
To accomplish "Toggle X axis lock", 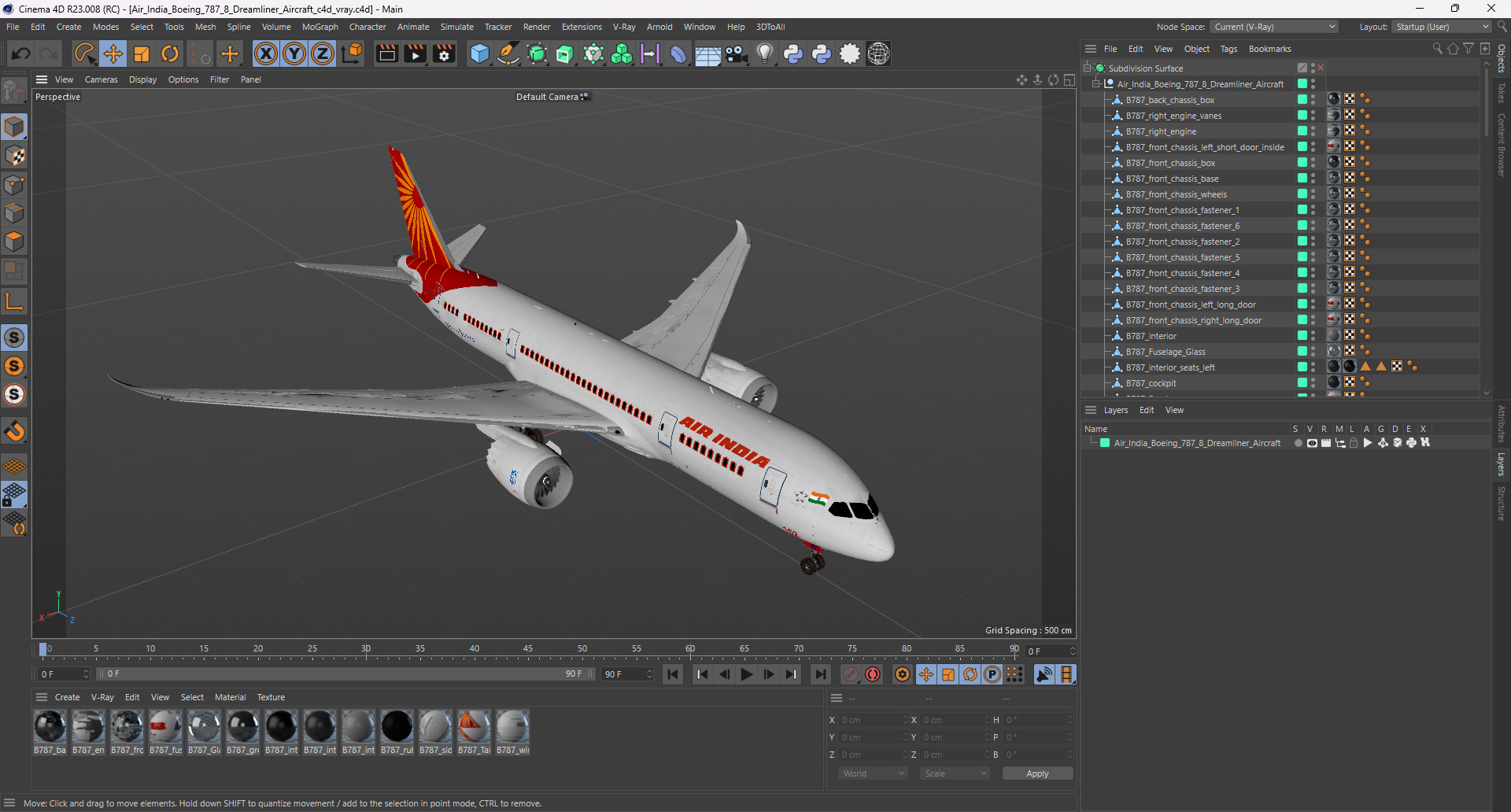I will (x=266, y=54).
